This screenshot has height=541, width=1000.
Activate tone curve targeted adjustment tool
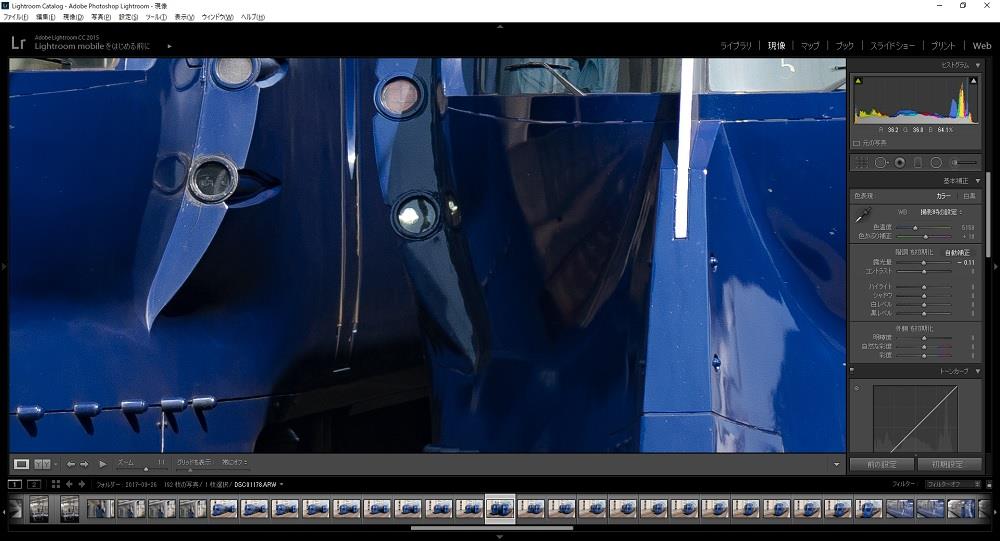coord(857,388)
